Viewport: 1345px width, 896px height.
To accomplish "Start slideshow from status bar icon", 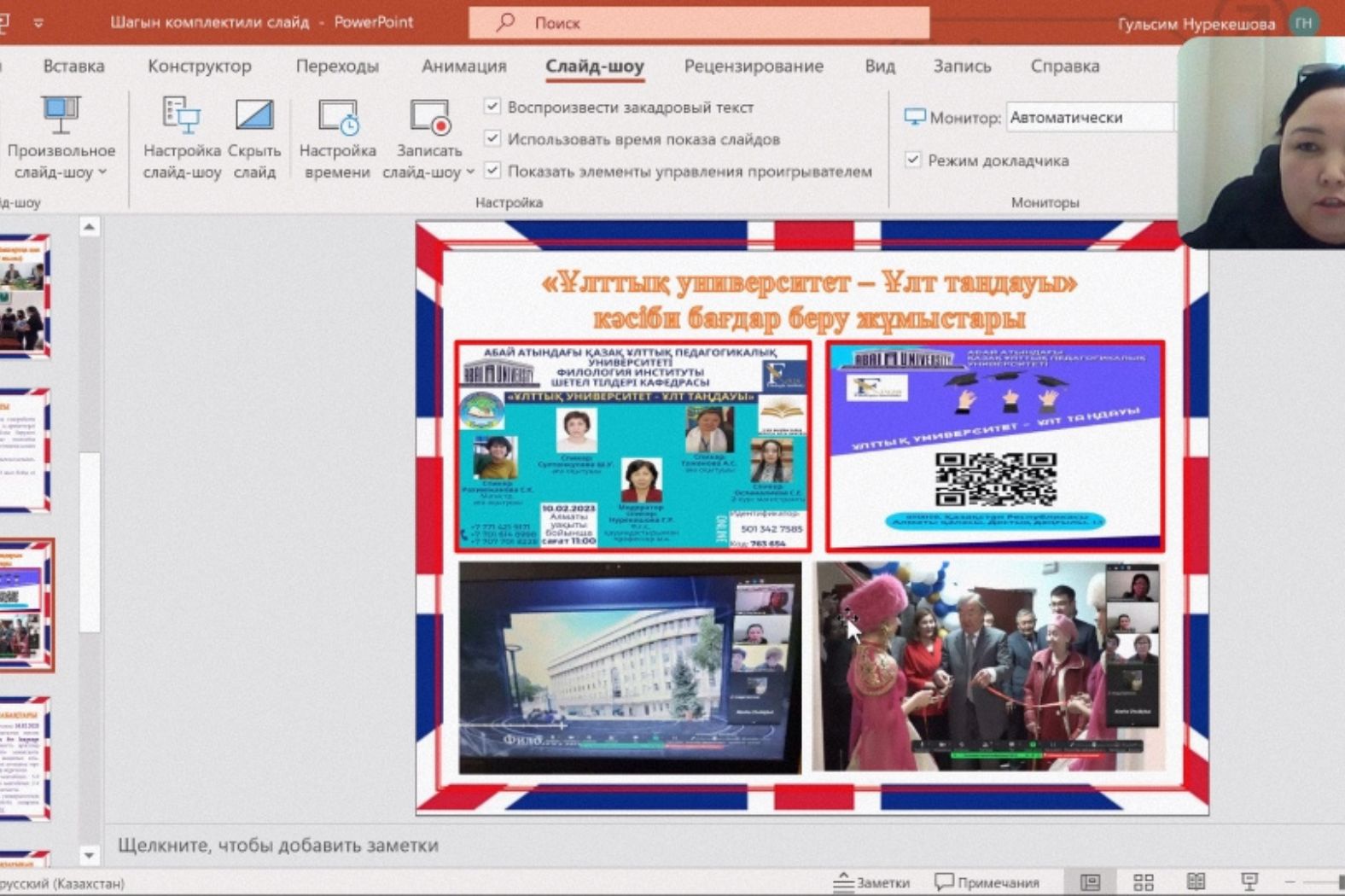I will 1249,881.
